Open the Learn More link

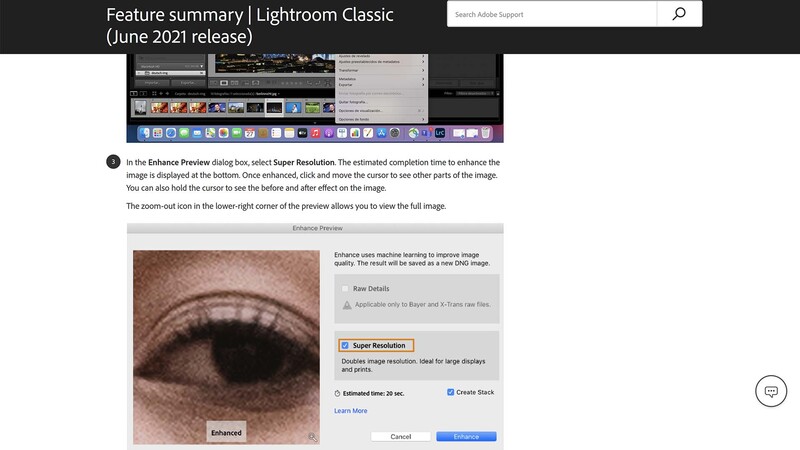tap(351, 411)
